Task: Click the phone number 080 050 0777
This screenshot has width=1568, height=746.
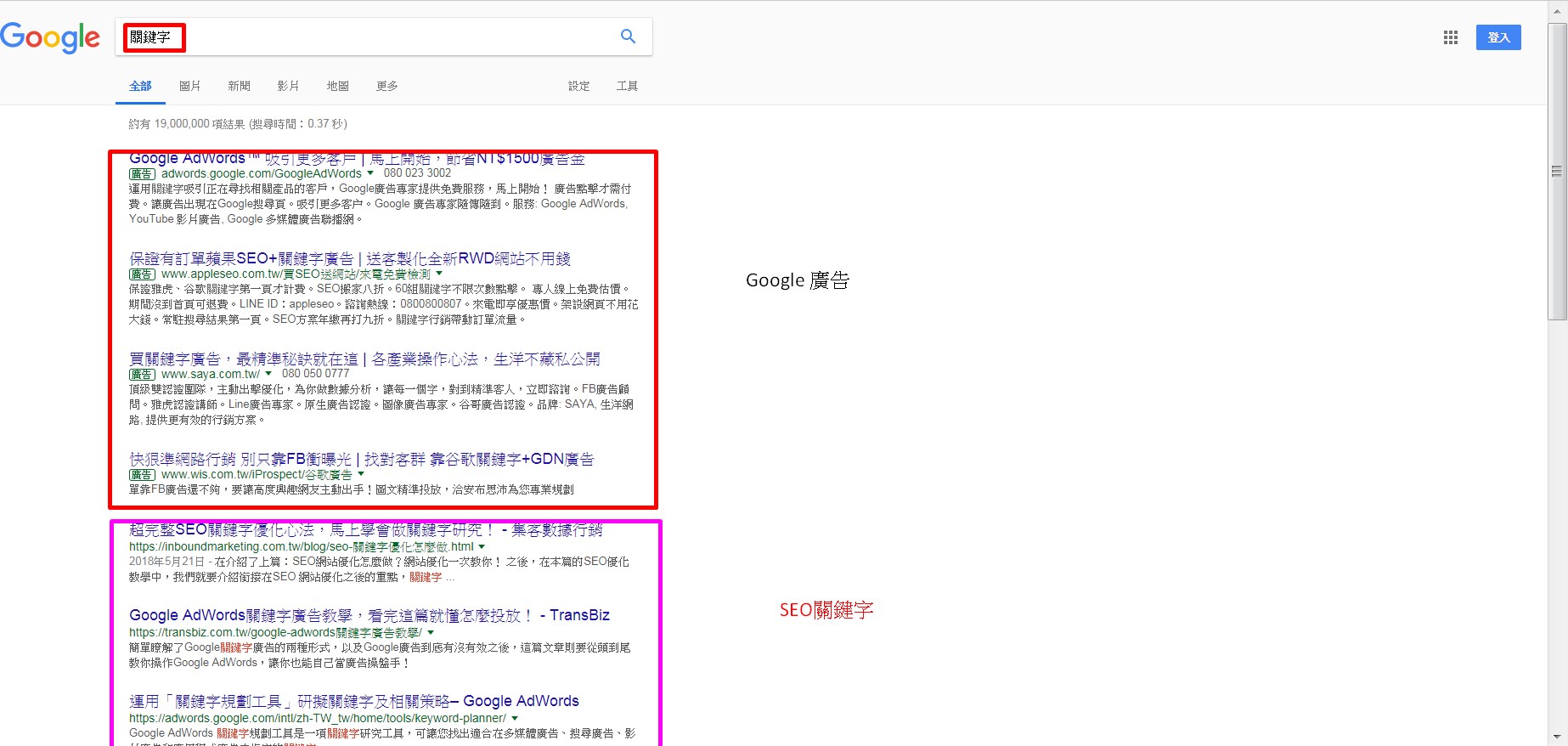Action: (x=315, y=374)
